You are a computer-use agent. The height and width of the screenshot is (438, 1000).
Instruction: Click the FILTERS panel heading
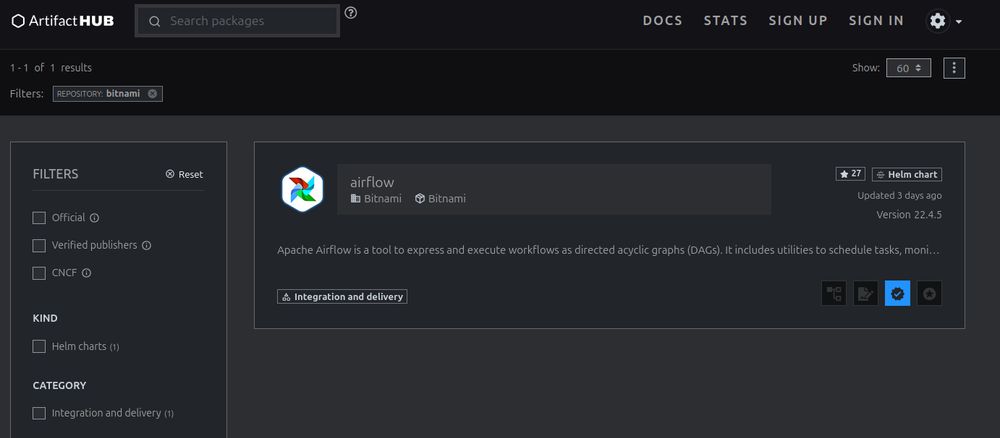tap(55, 174)
